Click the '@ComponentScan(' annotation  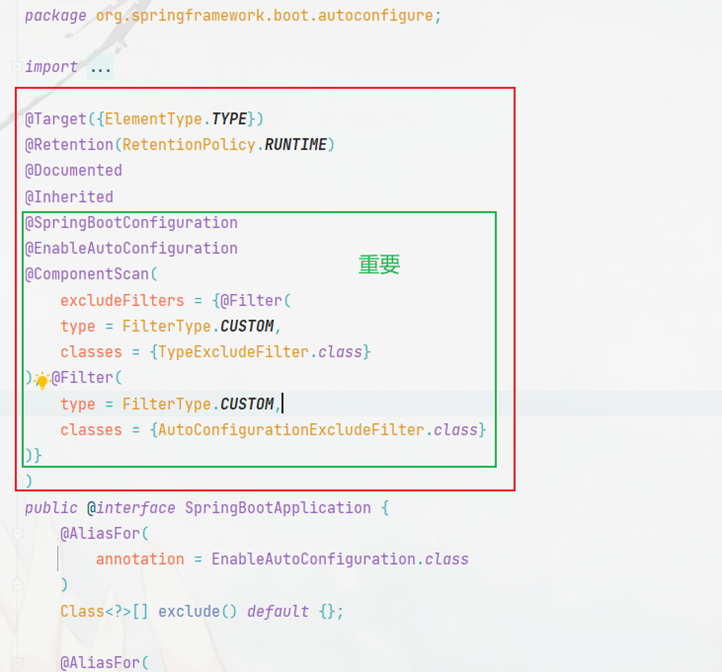coord(91,275)
